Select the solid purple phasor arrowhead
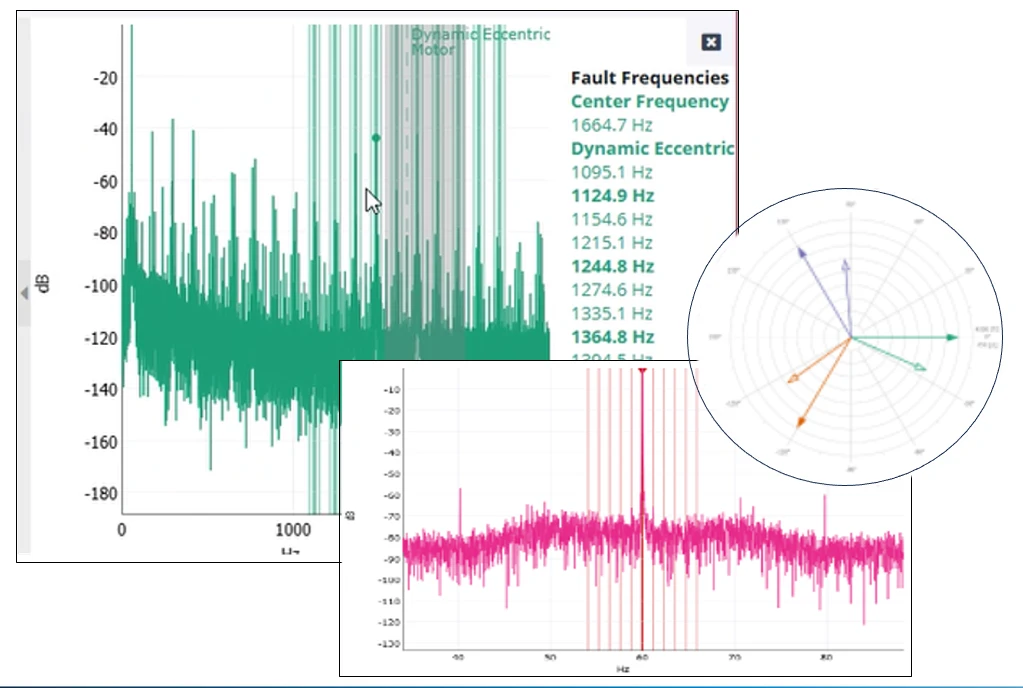 pos(801,251)
